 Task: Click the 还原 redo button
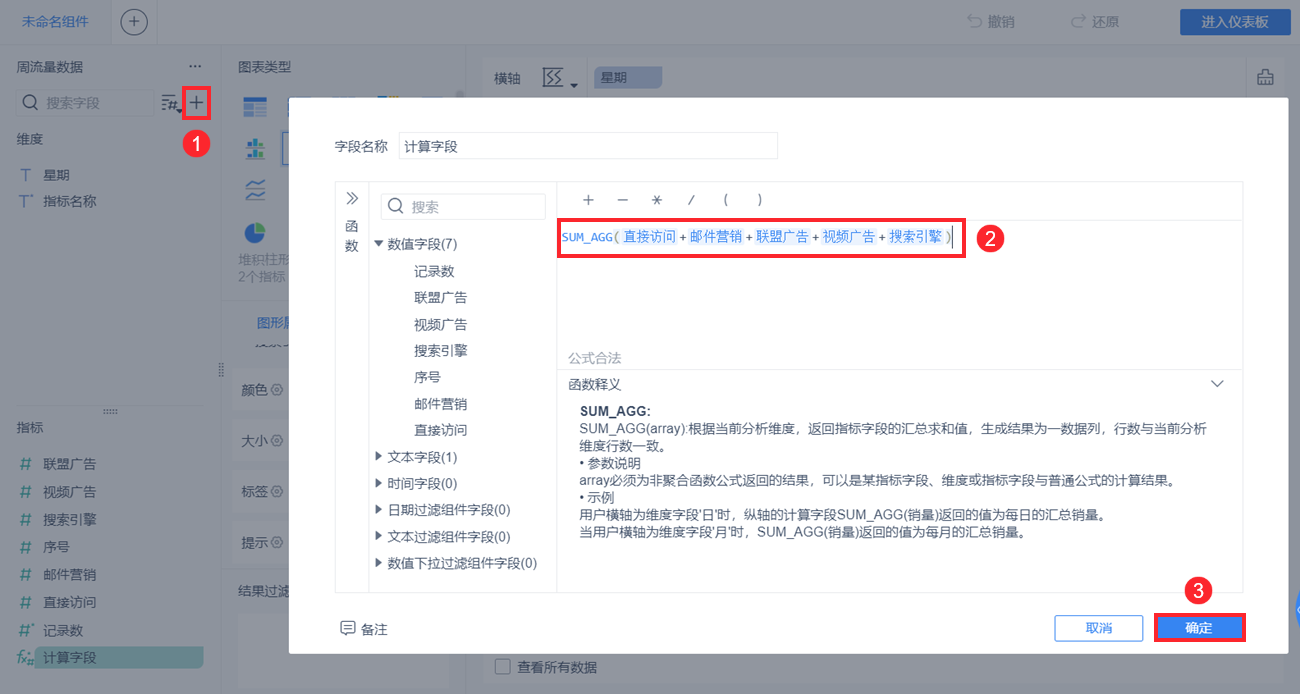(1094, 21)
